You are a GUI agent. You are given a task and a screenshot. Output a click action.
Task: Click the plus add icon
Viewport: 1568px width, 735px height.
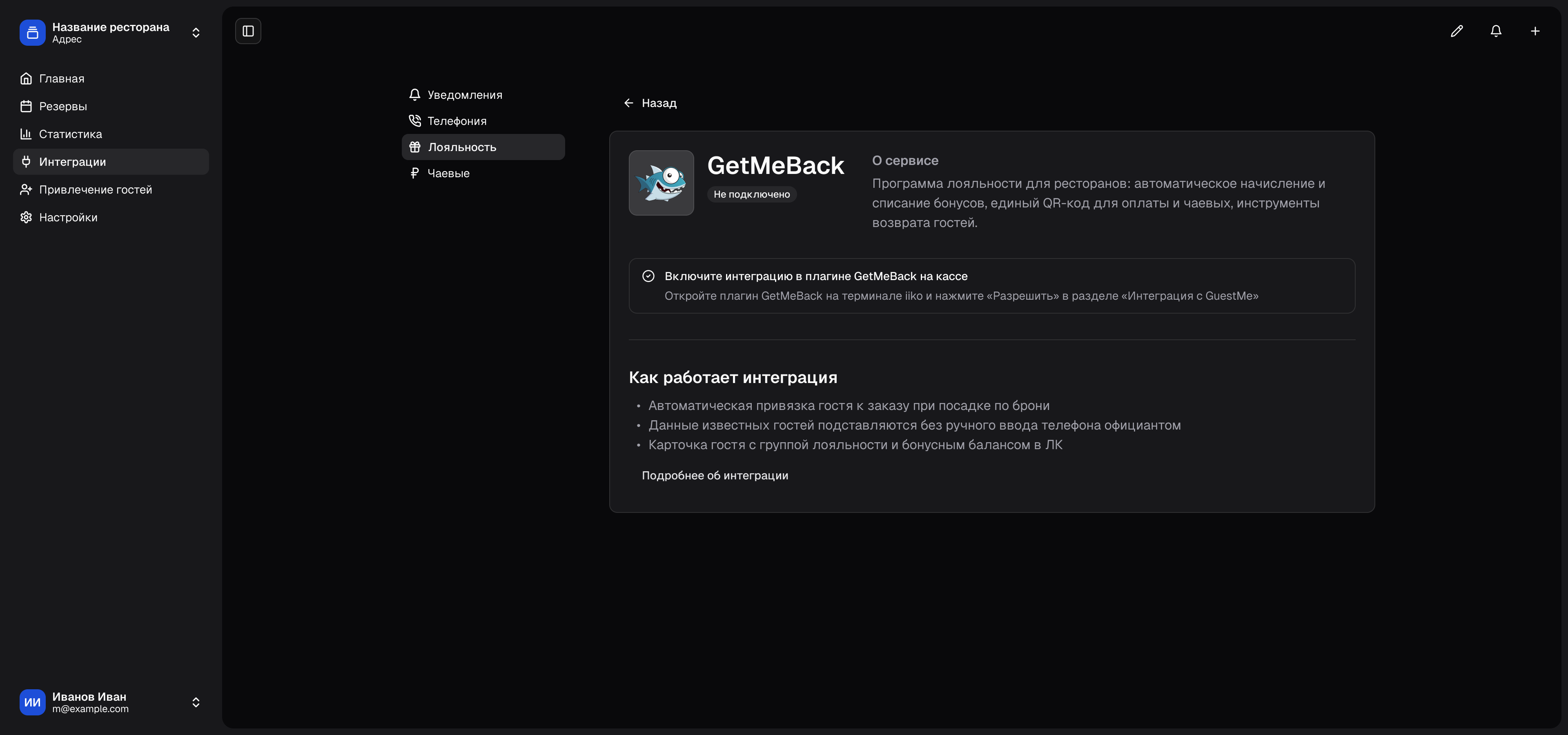click(x=1535, y=31)
